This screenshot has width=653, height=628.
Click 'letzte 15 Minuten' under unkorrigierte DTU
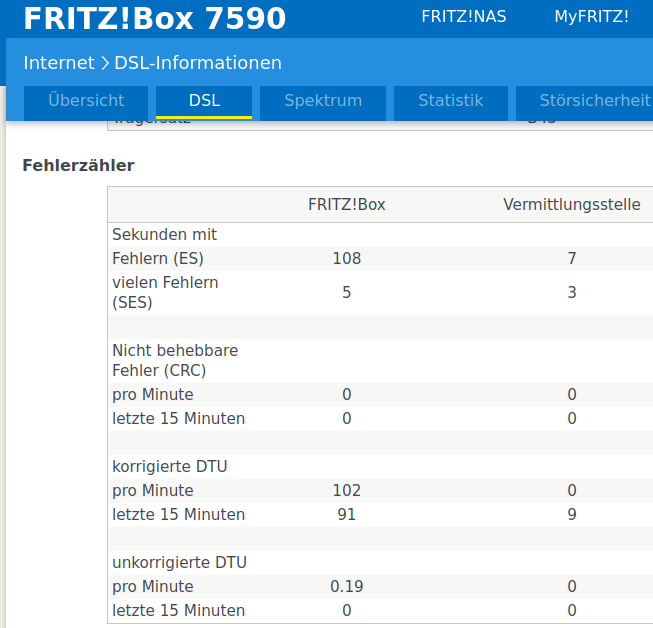click(x=179, y=611)
